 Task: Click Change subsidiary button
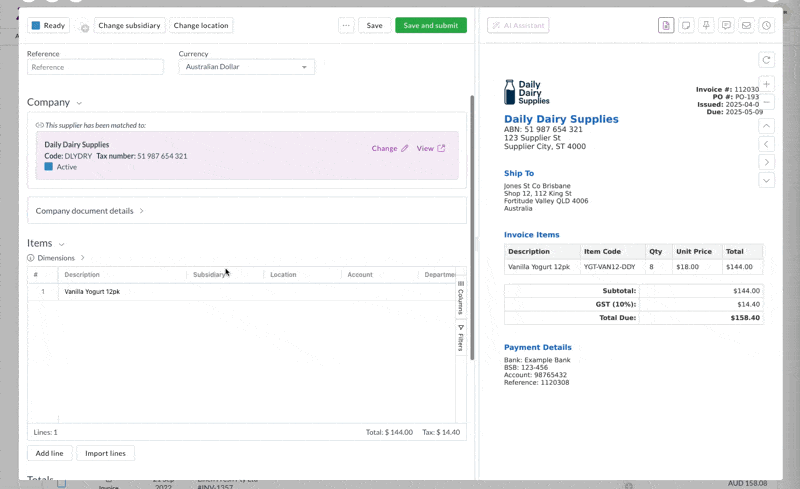point(129,26)
